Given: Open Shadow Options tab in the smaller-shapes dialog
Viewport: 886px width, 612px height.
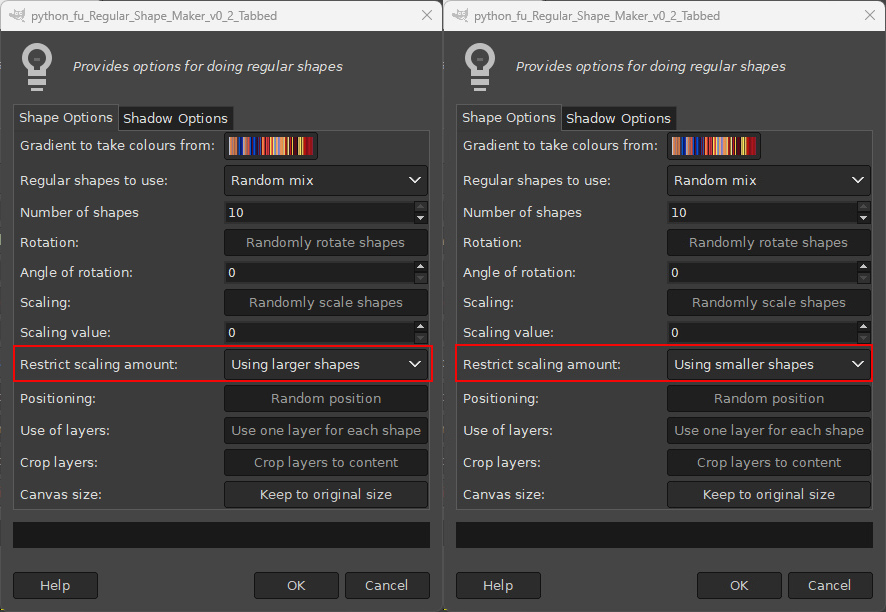Looking at the screenshot, I should 618,118.
